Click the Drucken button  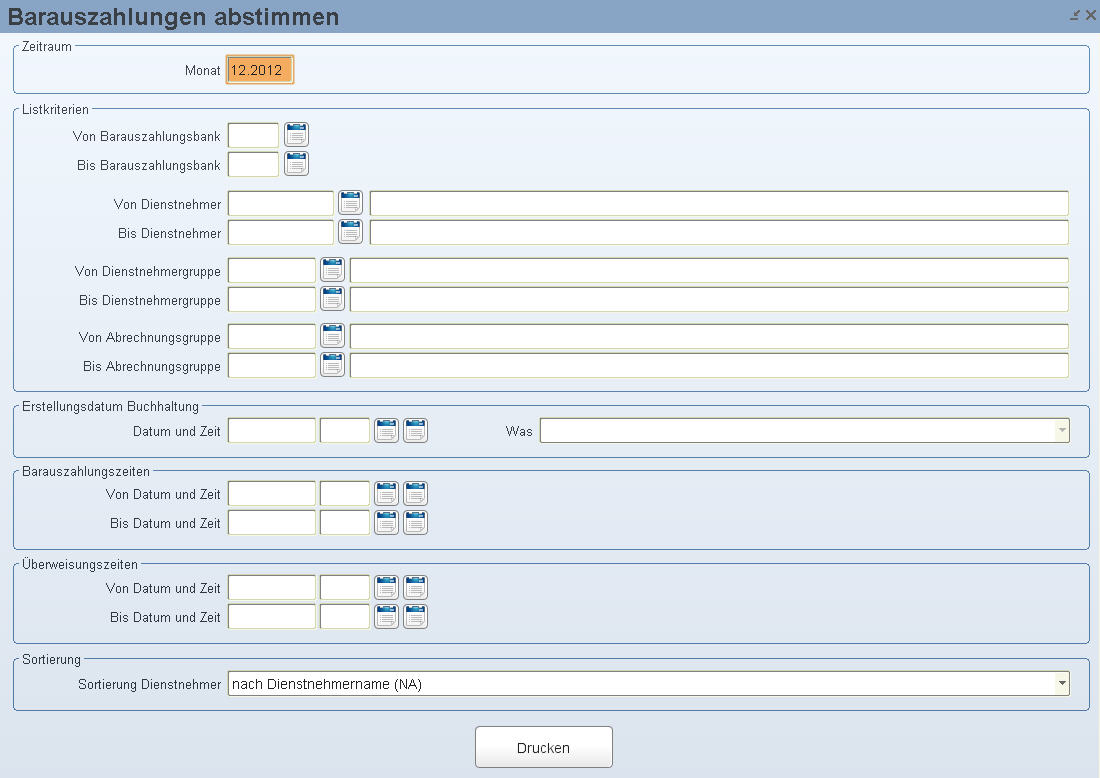coord(544,747)
